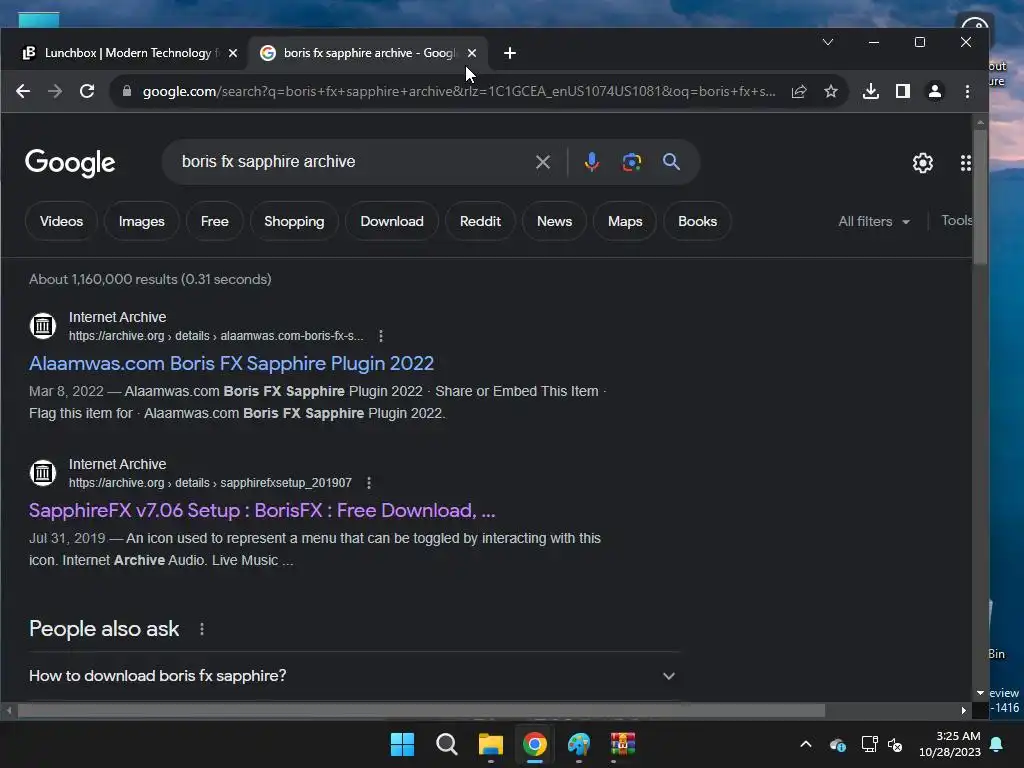Apply the Download filter chip

click(x=392, y=221)
